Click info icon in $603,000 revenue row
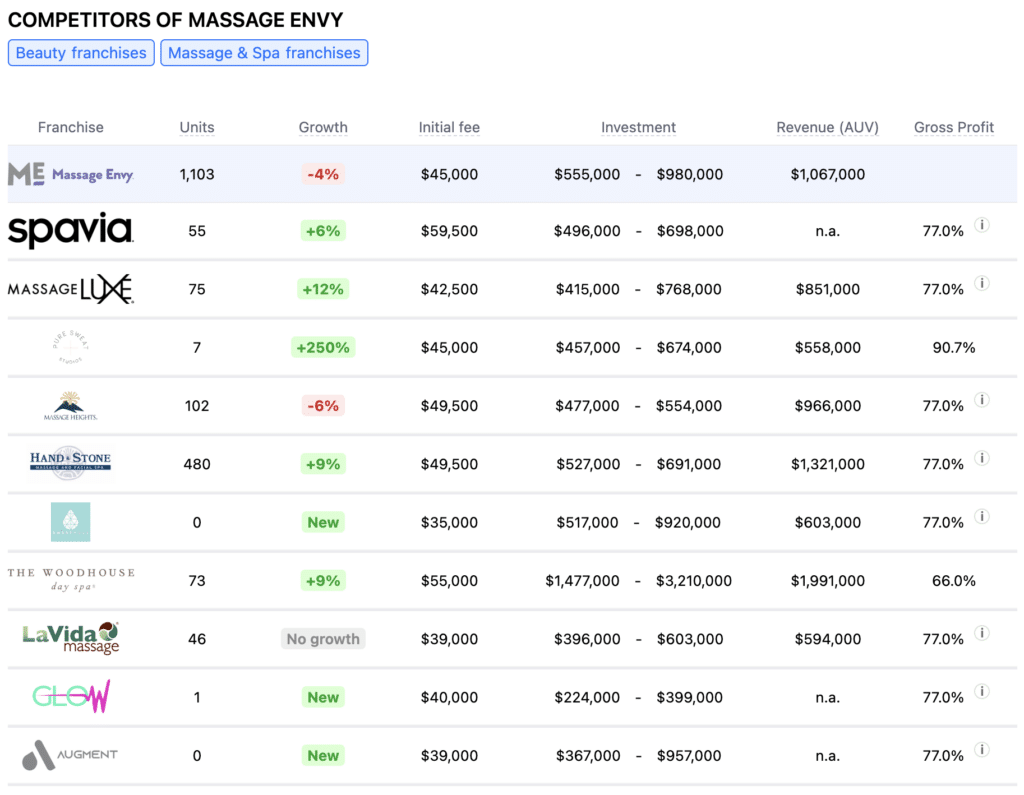The image size is (1024, 795). point(982,516)
